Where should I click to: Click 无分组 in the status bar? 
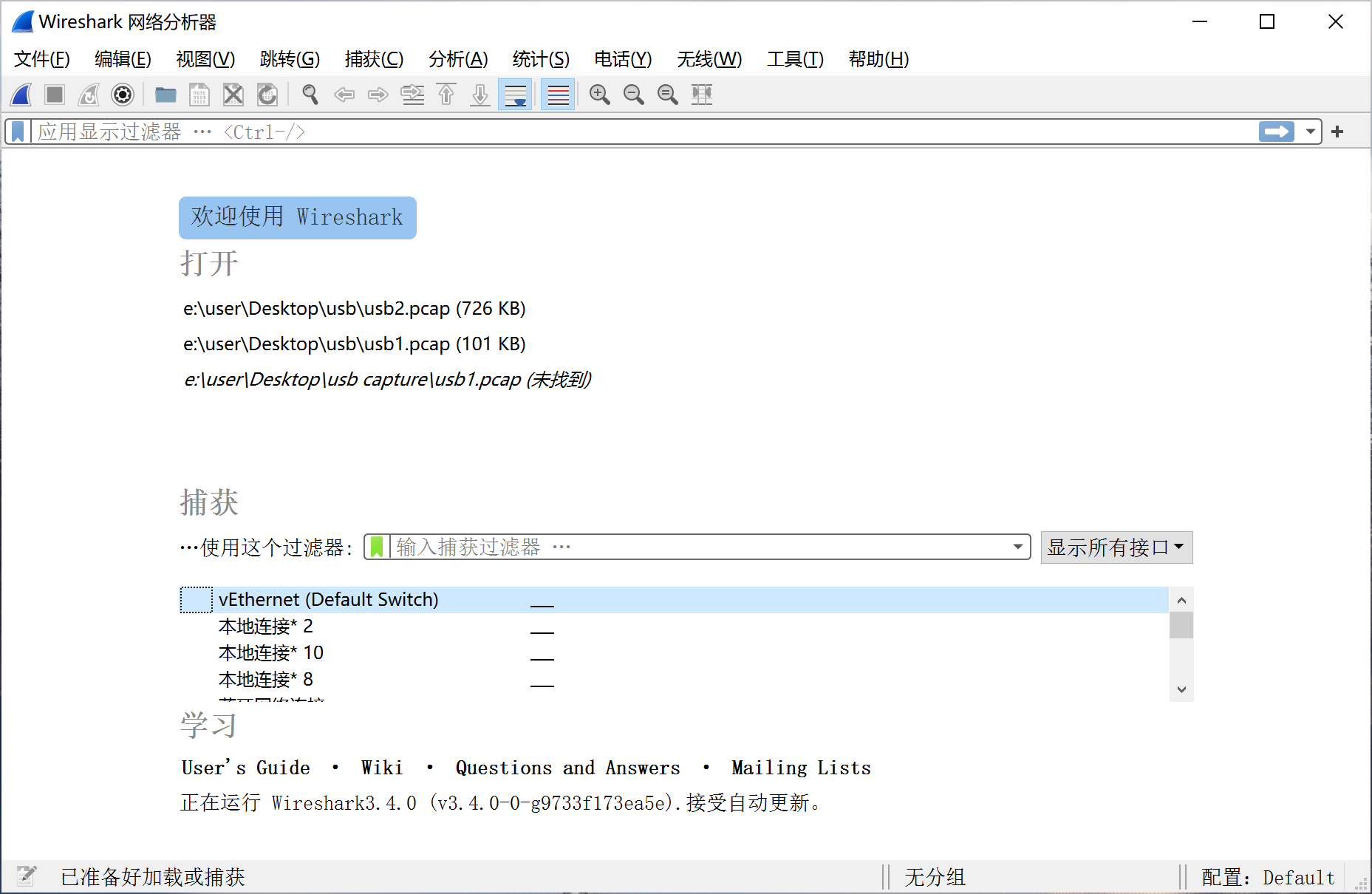click(935, 878)
